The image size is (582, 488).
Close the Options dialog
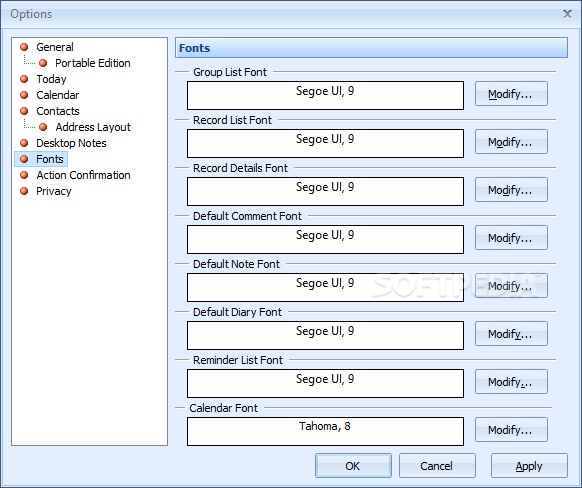567,14
